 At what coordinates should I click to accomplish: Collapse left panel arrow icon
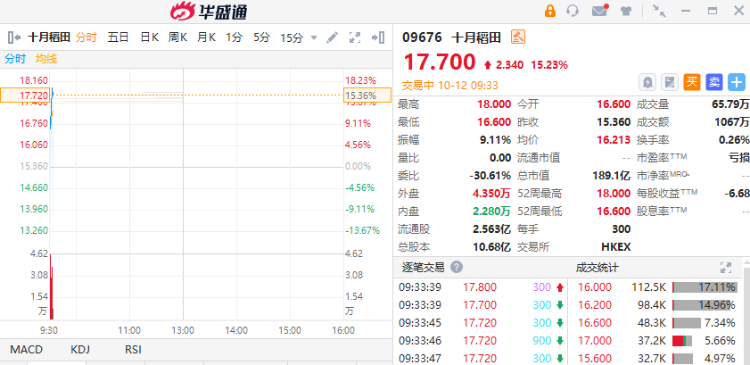pos(14,37)
